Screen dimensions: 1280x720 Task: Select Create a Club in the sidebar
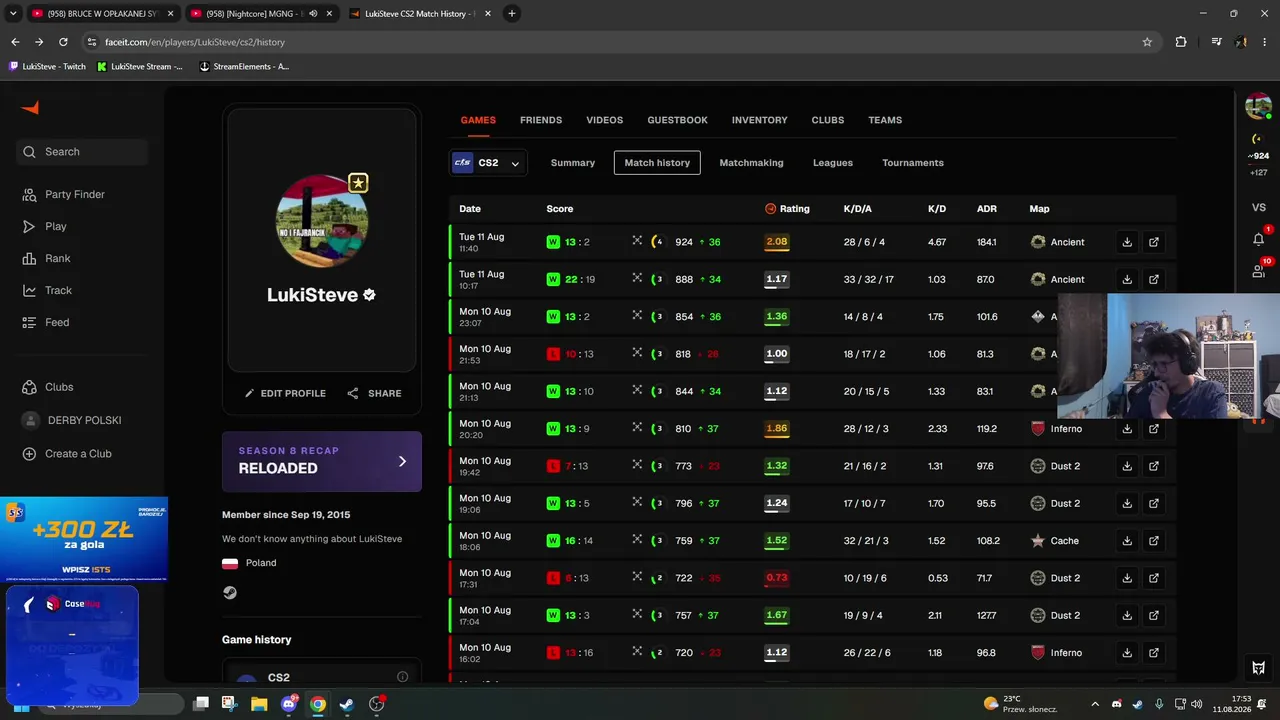pyautogui.click(x=67, y=453)
